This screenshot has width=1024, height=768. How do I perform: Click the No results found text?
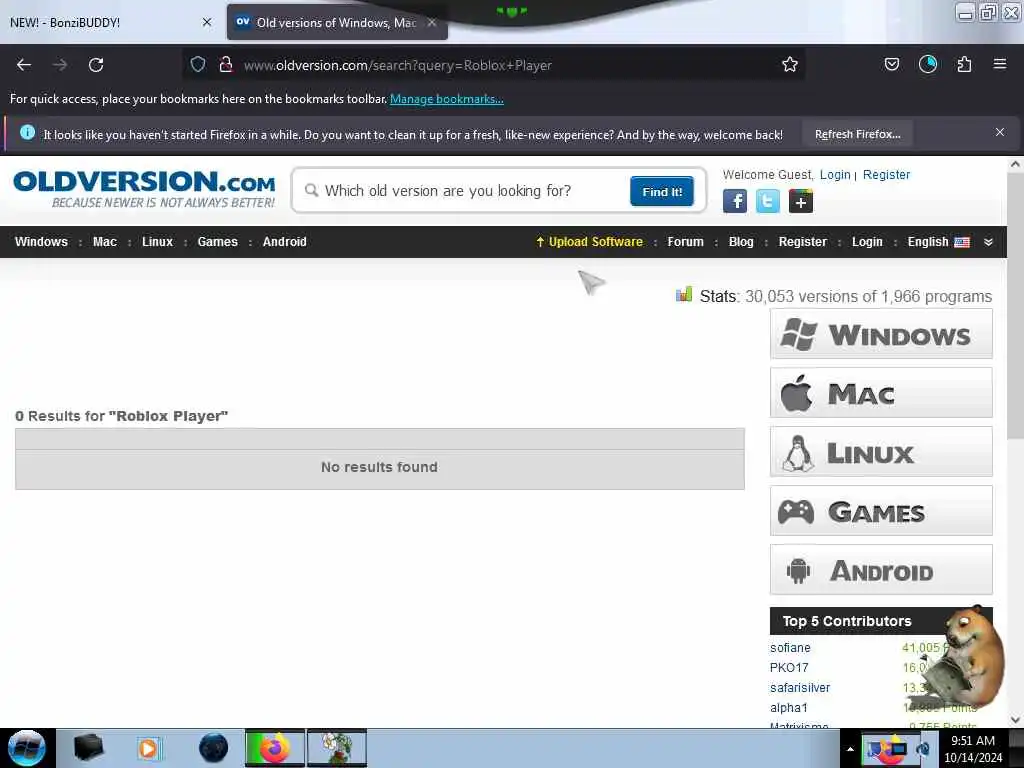tap(379, 467)
